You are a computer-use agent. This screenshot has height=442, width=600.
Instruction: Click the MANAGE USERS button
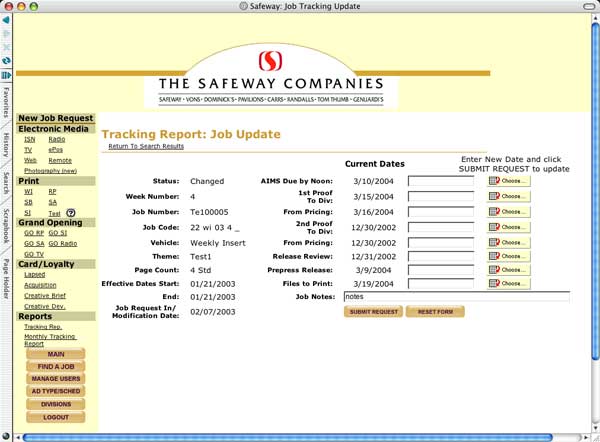pyautogui.click(x=56, y=378)
